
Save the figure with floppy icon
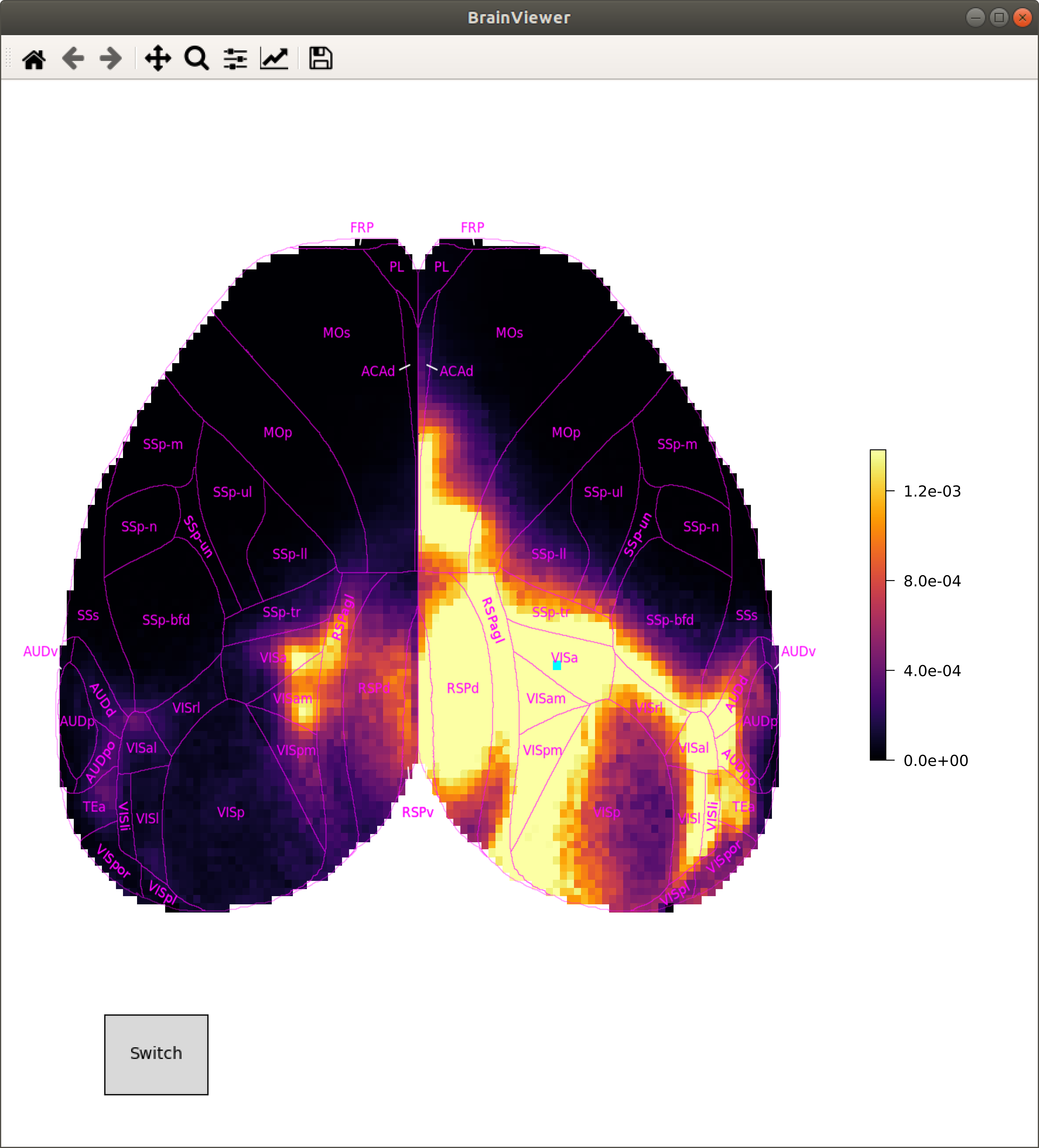point(321,59)
